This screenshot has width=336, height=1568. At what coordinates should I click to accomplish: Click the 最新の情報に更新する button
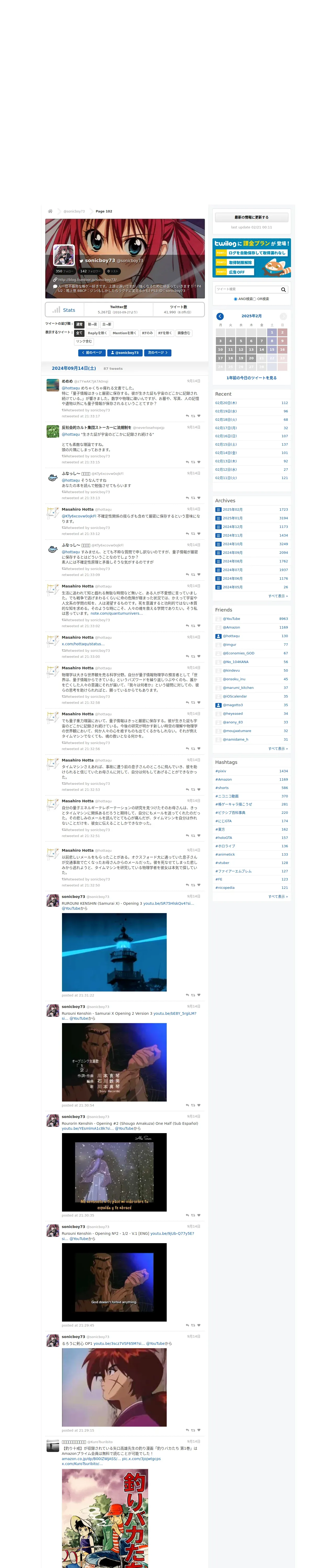click(x=251, y=217)
